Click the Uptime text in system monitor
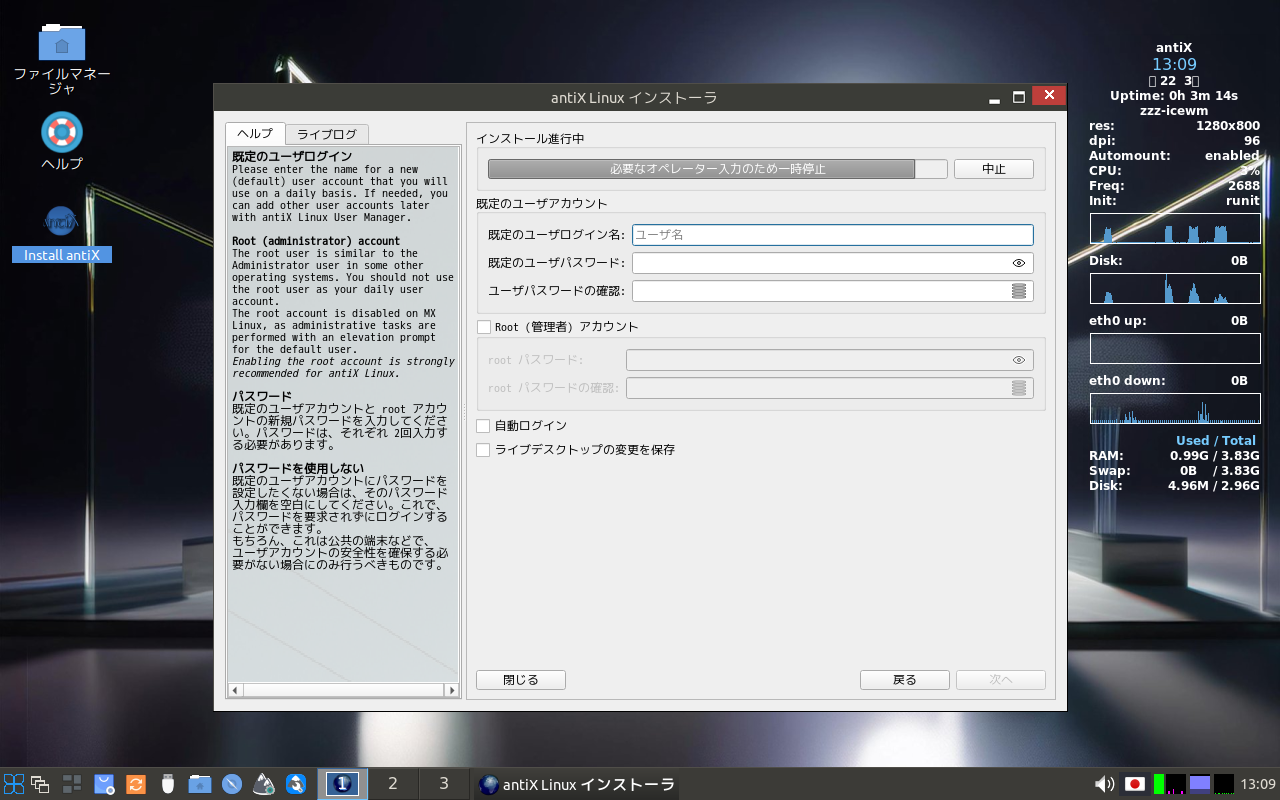 [1174, 96]
